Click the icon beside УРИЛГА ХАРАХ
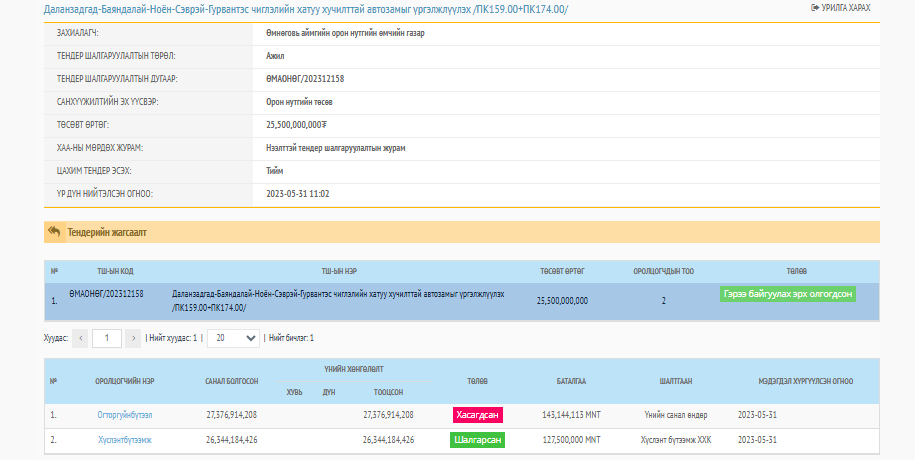The height and width of the screenshot is (460, 915). [x=814, y=8]
